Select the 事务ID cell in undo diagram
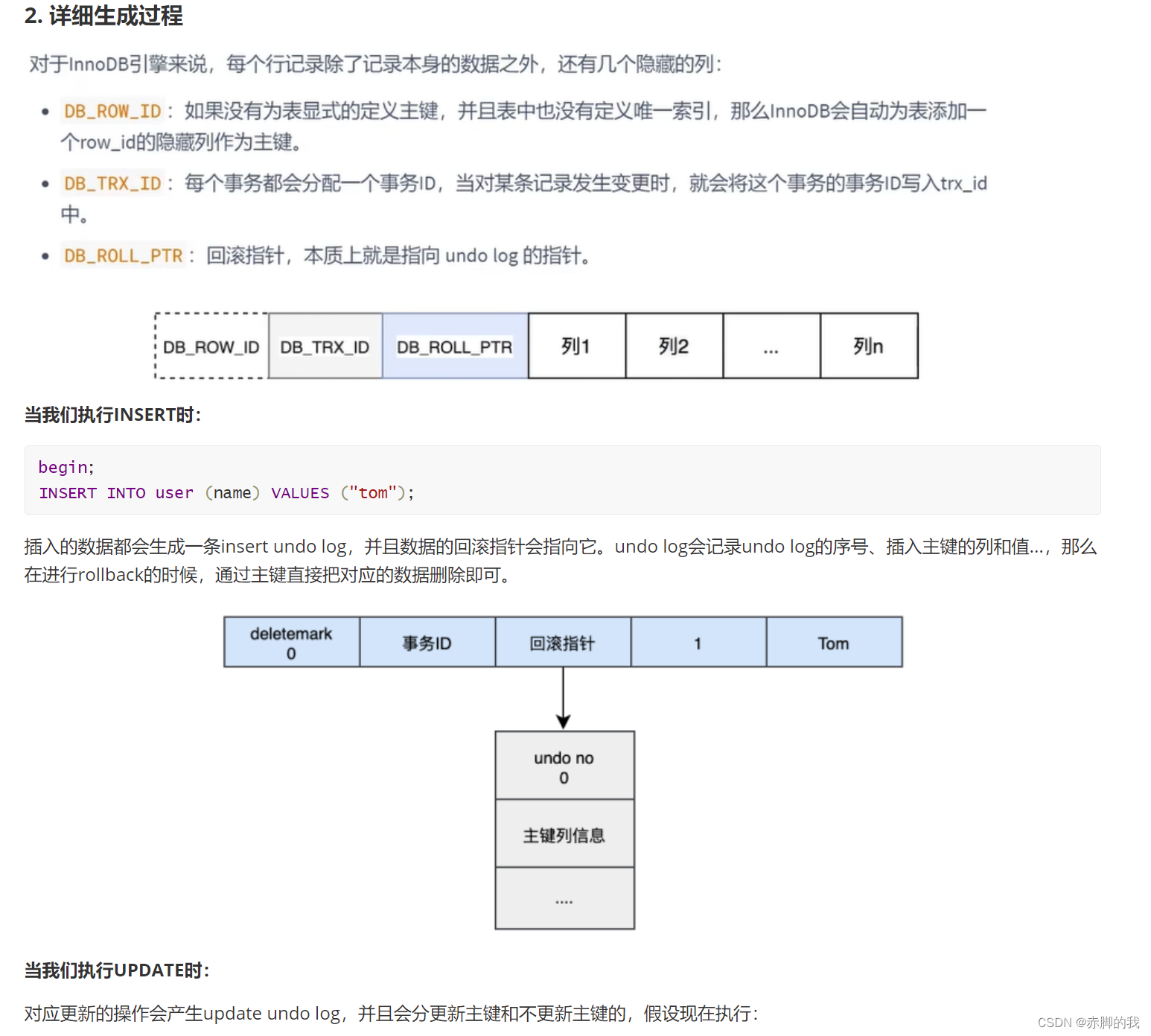This screenshot has width=1151, height=1036. pos(427,641)
